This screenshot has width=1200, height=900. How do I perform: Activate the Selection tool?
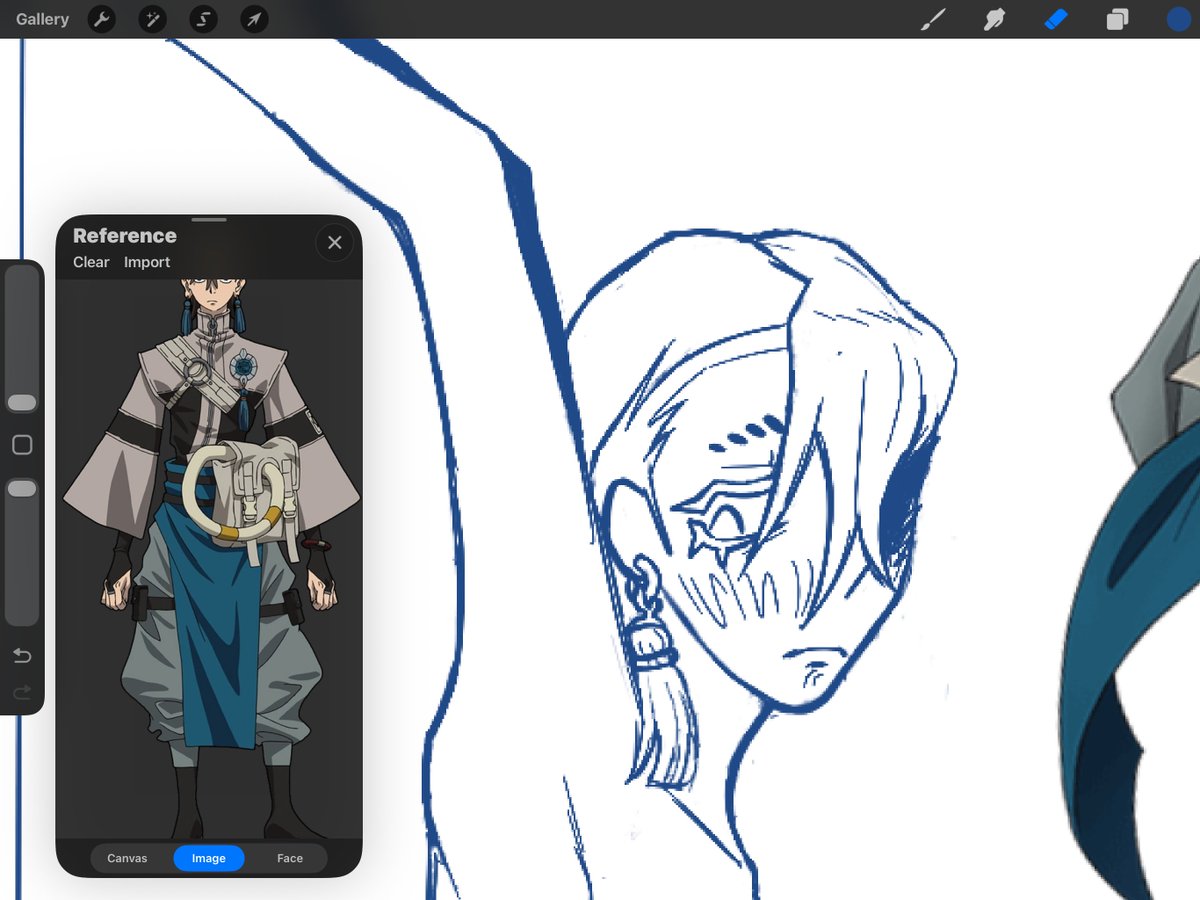[x=203, y=19]
